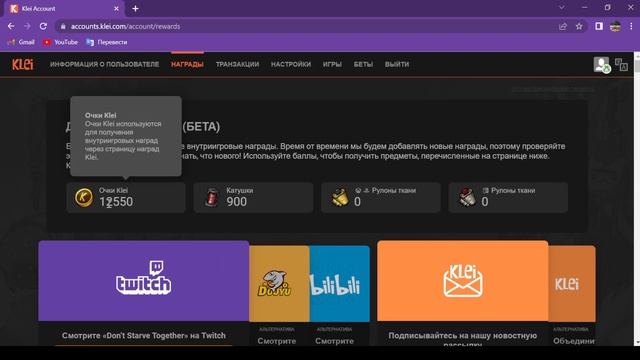This screenshot has width=640, height=360.
Task: Open the Игры menu item
Action: (x=332, y=64)
